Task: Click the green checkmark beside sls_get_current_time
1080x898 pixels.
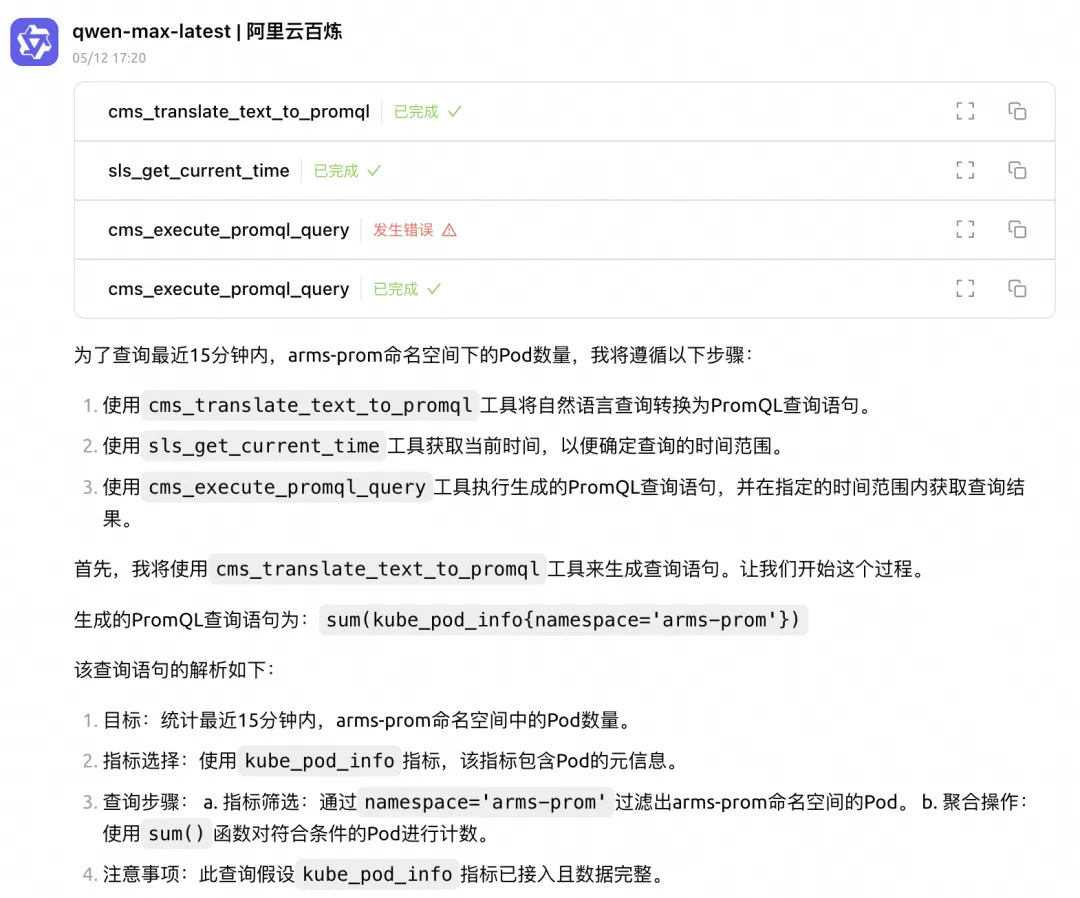Action: [x=374, y=171]
